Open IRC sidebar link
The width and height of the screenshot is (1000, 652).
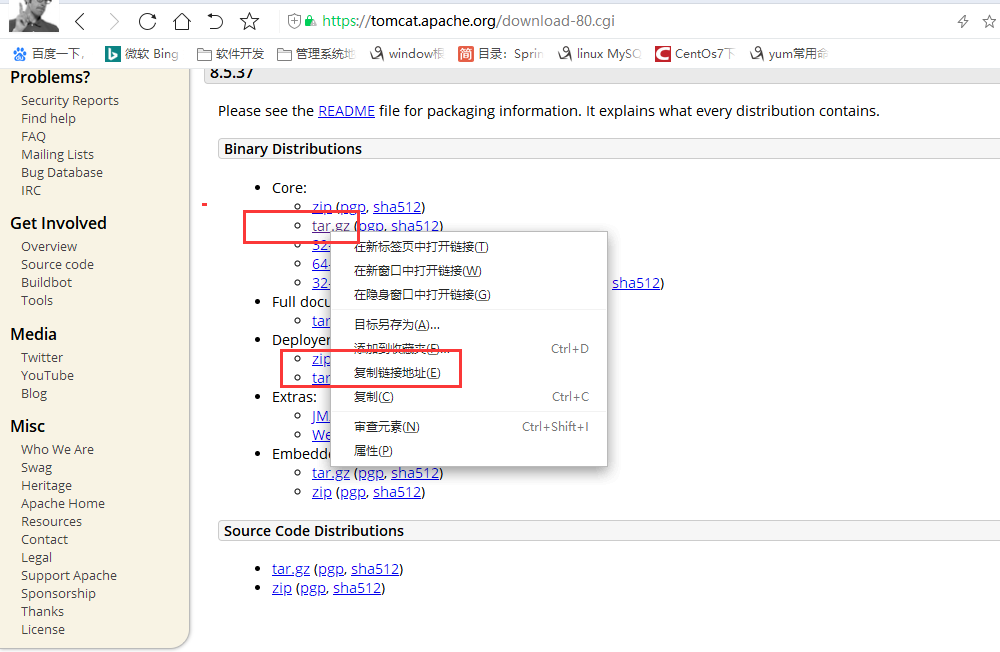(31, 190)
